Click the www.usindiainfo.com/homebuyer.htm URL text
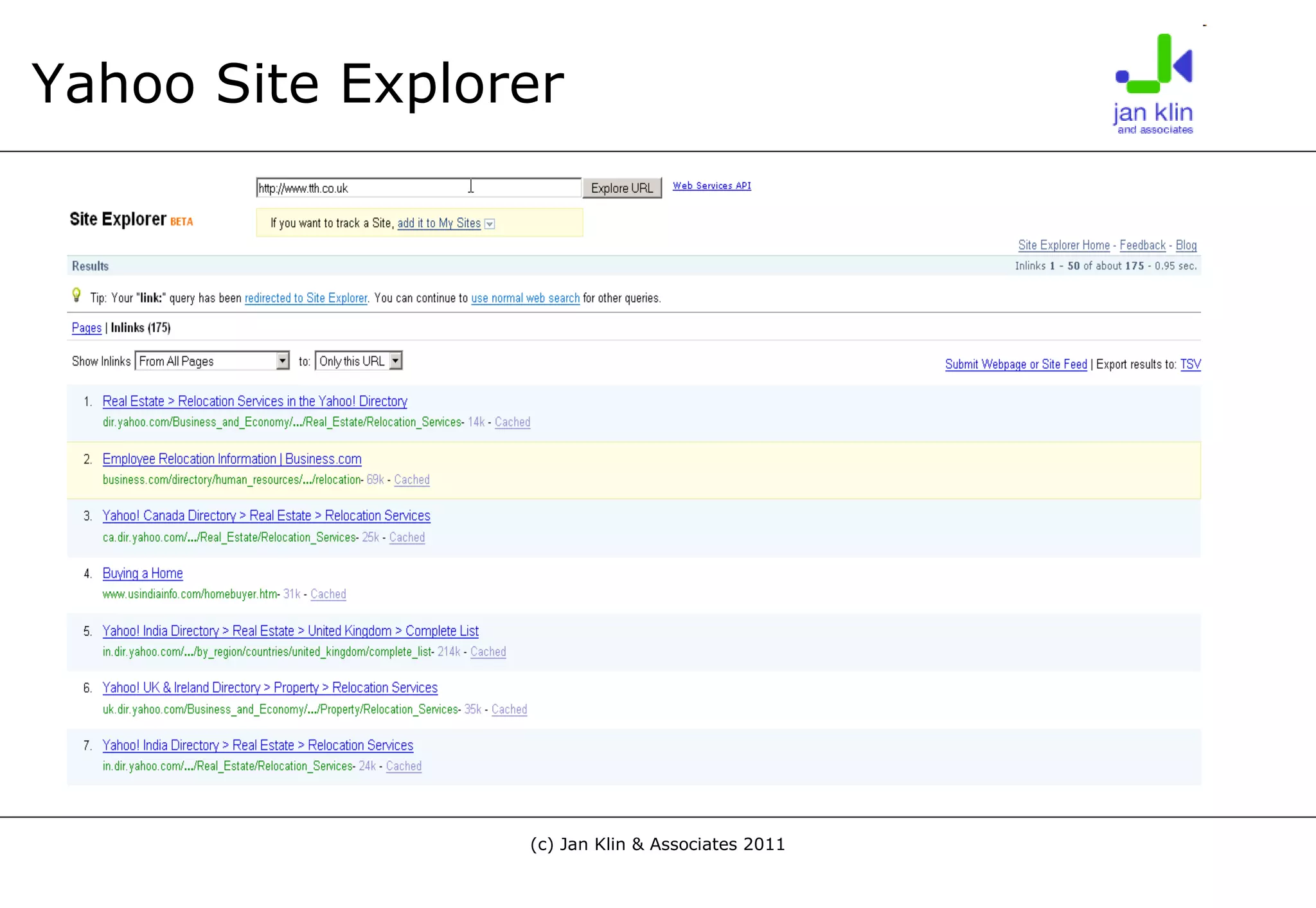This screenshot has width=1316, height=908. pos(190,594)
